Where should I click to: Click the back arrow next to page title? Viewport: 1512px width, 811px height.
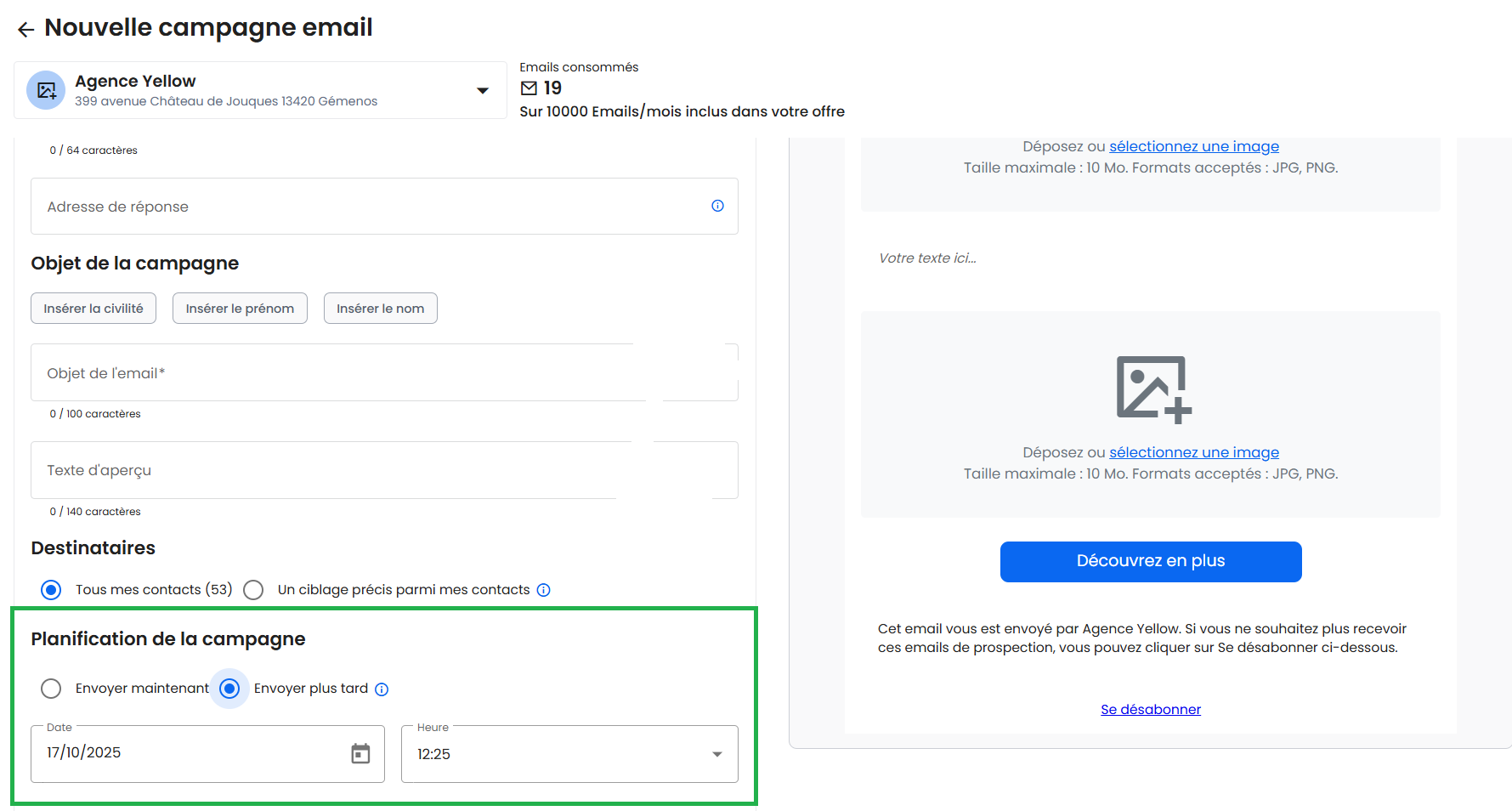(x=25, y=30)
